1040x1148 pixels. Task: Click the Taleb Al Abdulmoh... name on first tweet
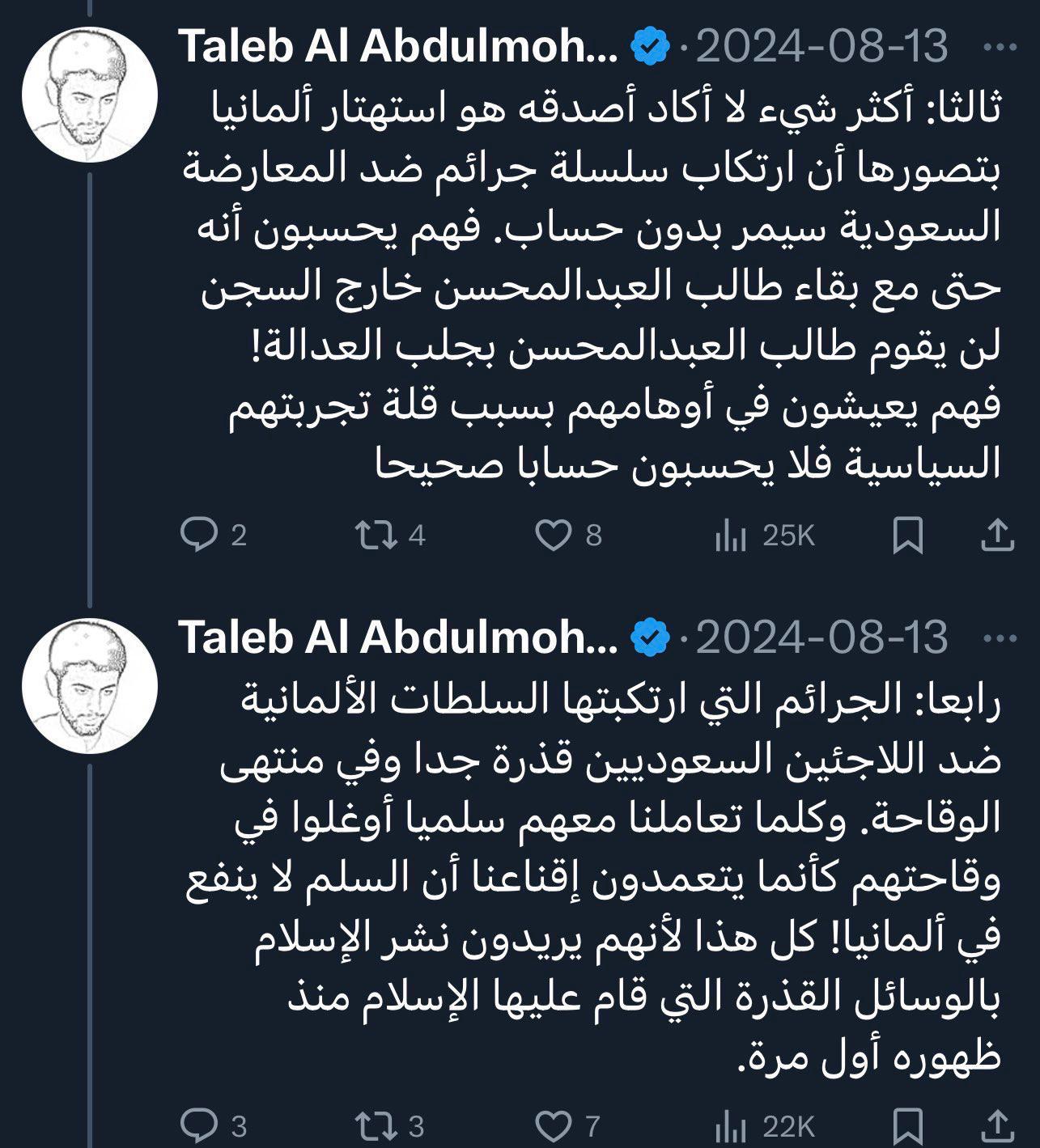398,49
